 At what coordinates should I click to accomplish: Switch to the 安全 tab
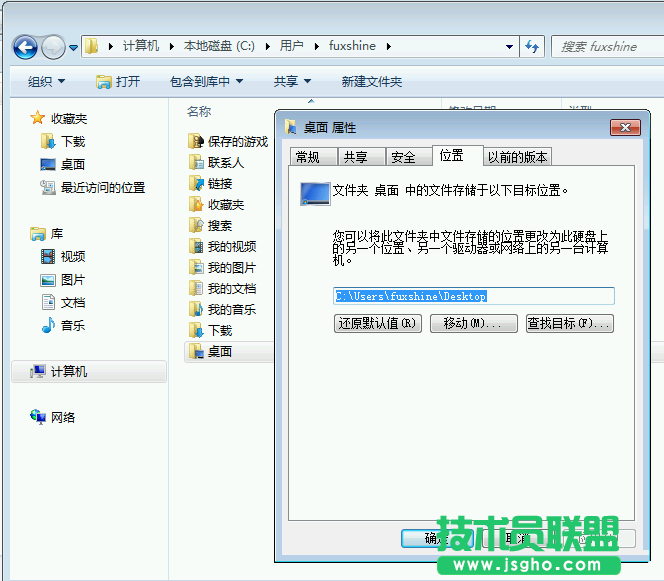(409, 157)
